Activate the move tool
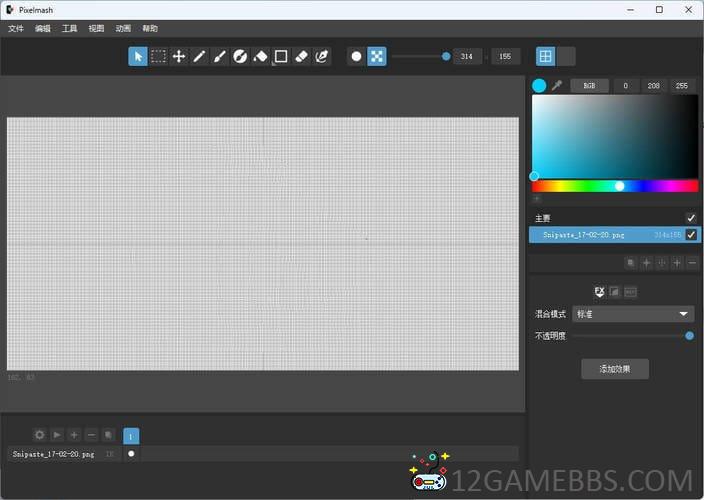Viewport: 704px width, 500px height. coord(179,57)
